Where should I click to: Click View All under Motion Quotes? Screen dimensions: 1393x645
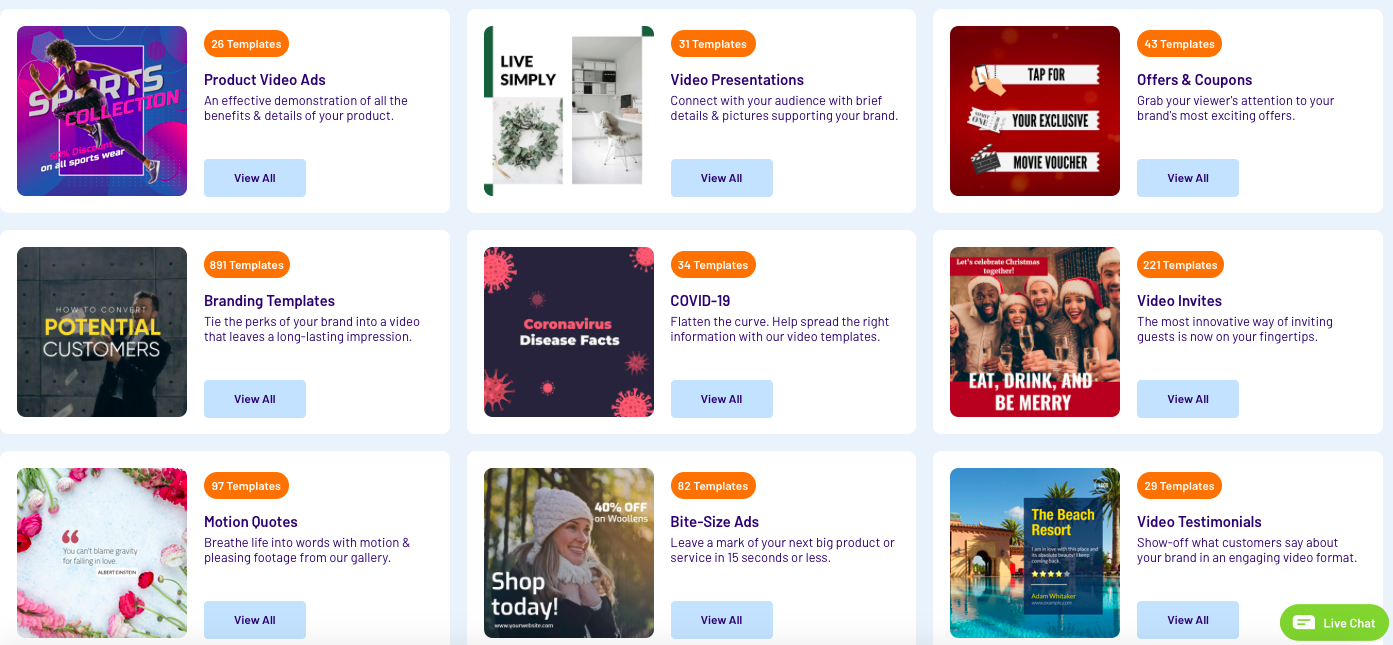tap(254, 619)
